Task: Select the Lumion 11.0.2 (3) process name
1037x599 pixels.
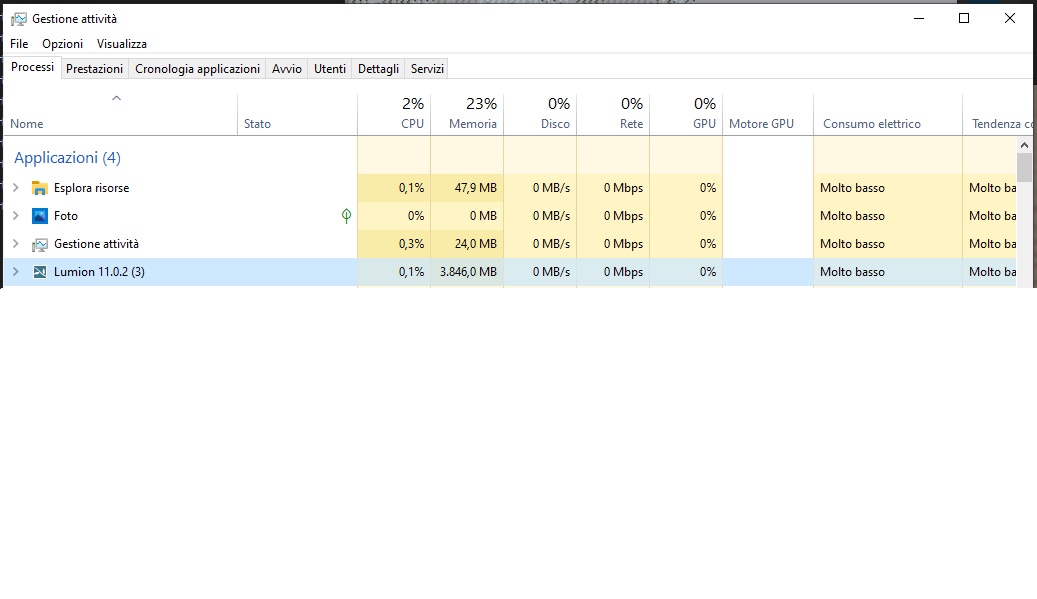Action: [99, 272]
